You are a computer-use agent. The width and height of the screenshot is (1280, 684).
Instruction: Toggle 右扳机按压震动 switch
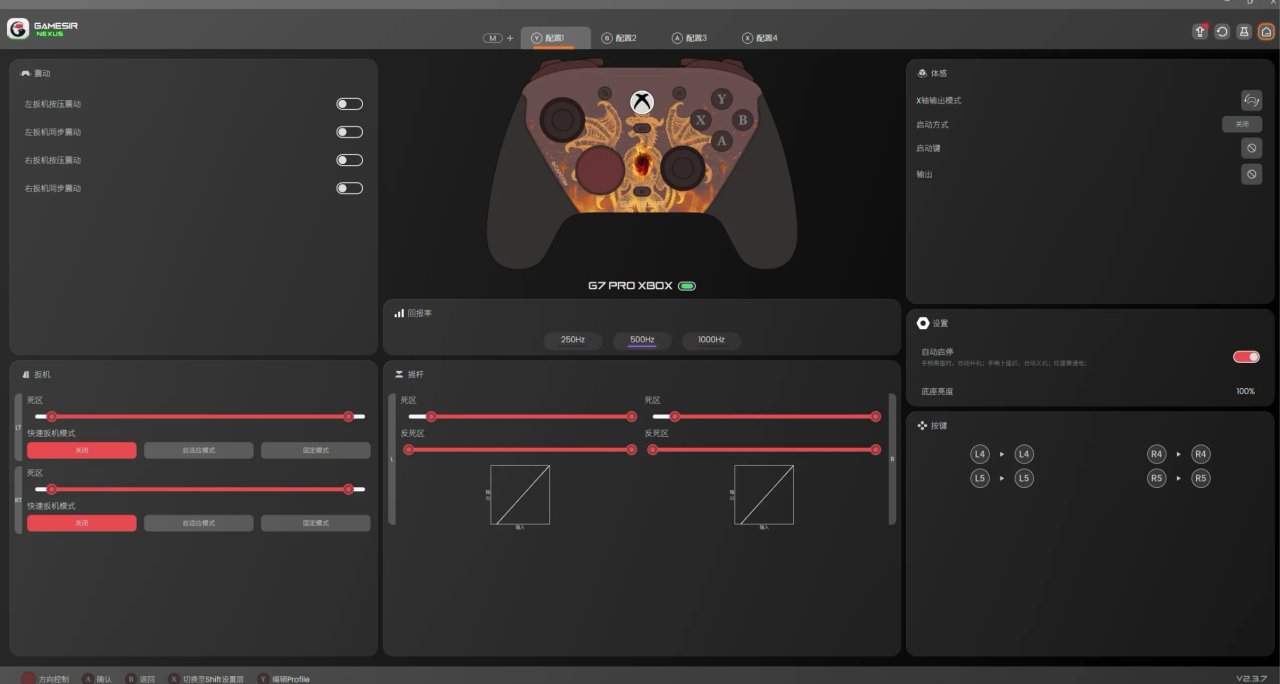tap(350, 160)
